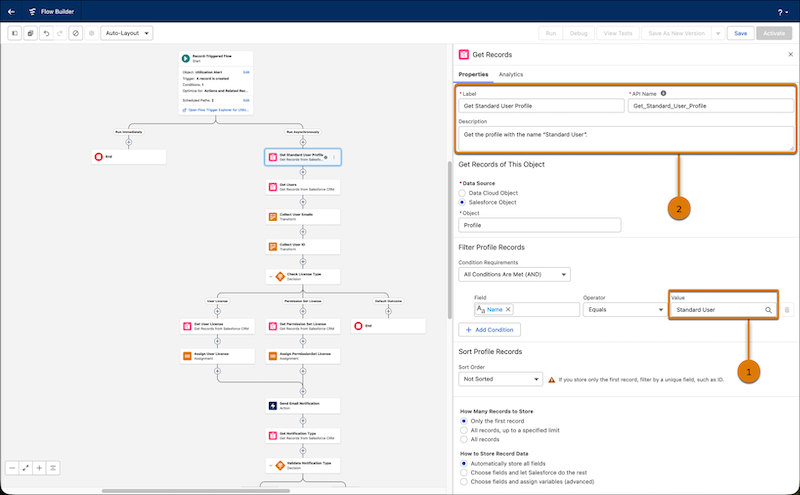The width and height of the screenshot is (800, 495).
Task: Open the help question mark menu
Action: tap(783, 12)
